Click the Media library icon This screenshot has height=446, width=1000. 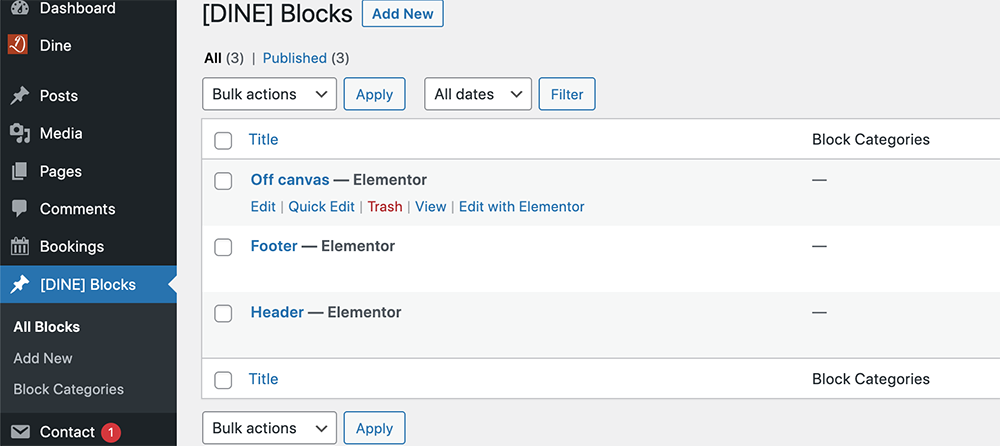click(x=20, y=133)
